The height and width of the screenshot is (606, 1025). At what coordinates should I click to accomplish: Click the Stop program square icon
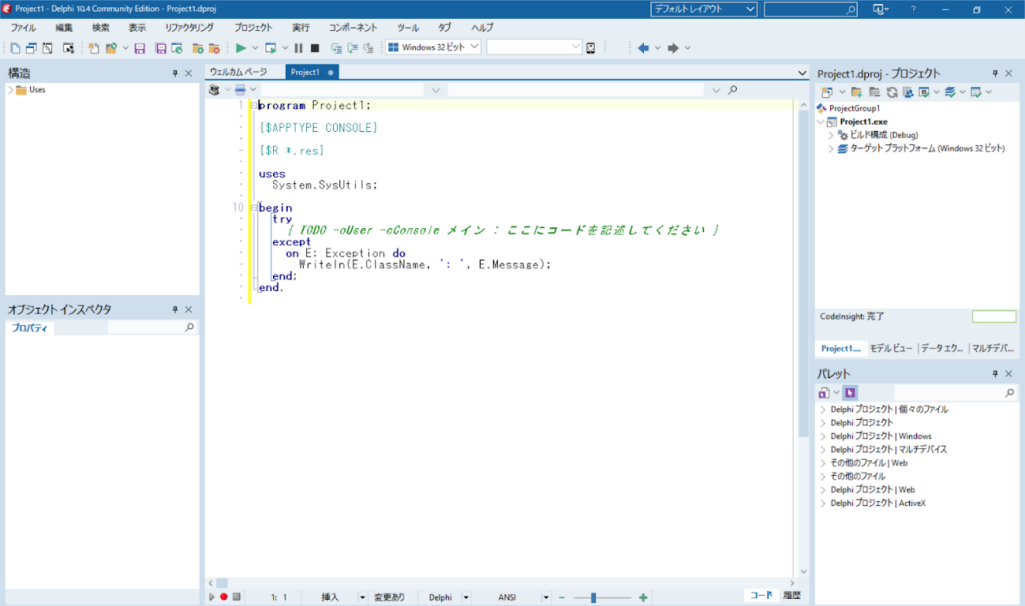[314, 48]
